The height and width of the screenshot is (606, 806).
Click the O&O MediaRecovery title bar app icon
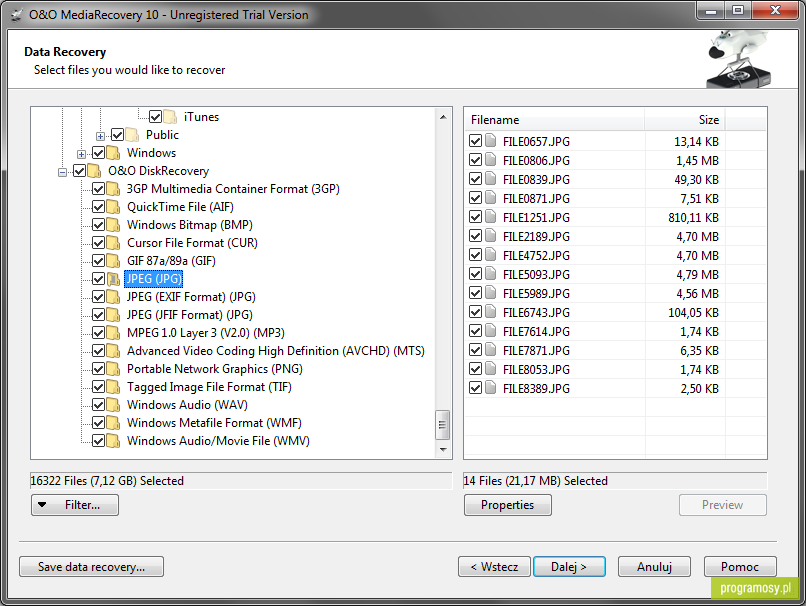(x=17, y=15)
